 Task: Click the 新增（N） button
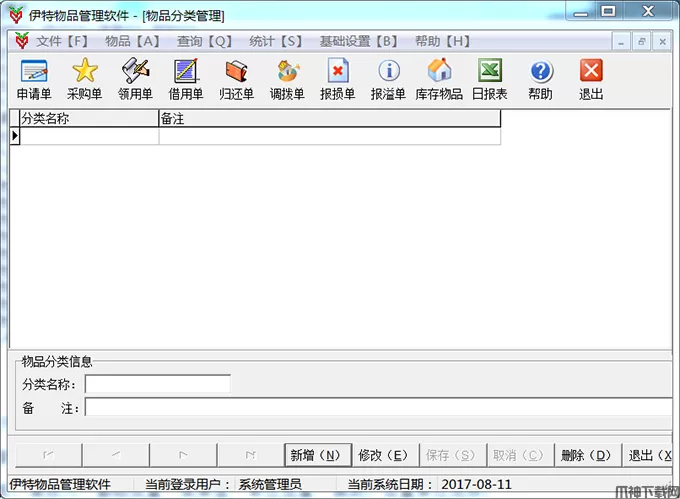pos(317,455)
